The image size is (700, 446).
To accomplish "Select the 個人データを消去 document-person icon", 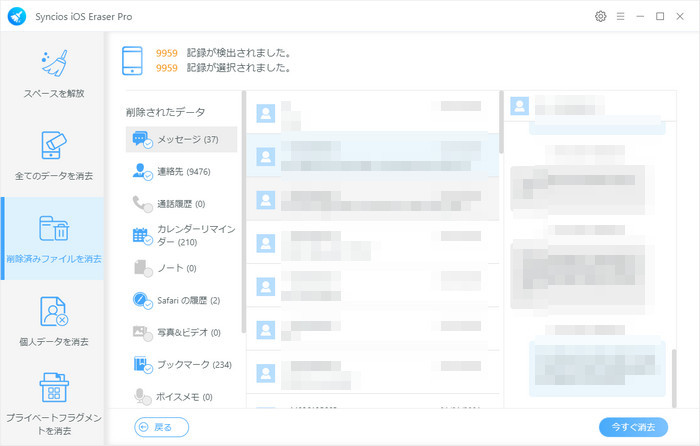I will click(54, 311).
